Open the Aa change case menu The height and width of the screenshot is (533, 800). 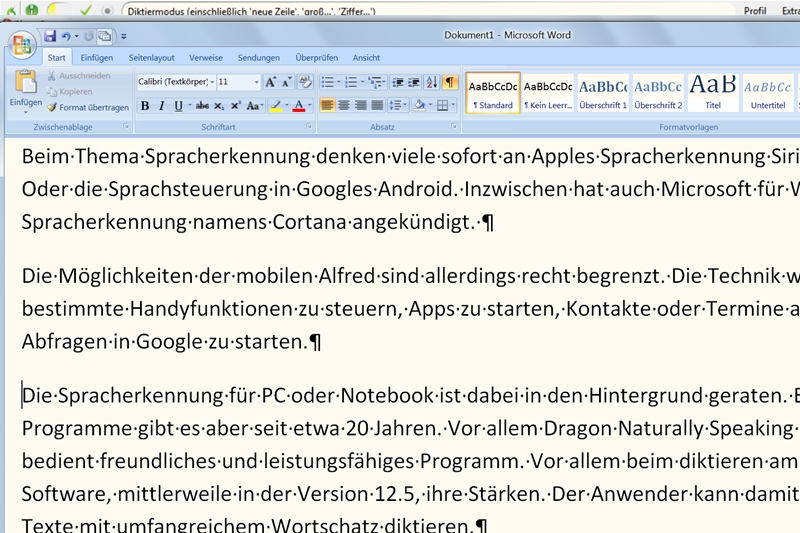[254, 106]
